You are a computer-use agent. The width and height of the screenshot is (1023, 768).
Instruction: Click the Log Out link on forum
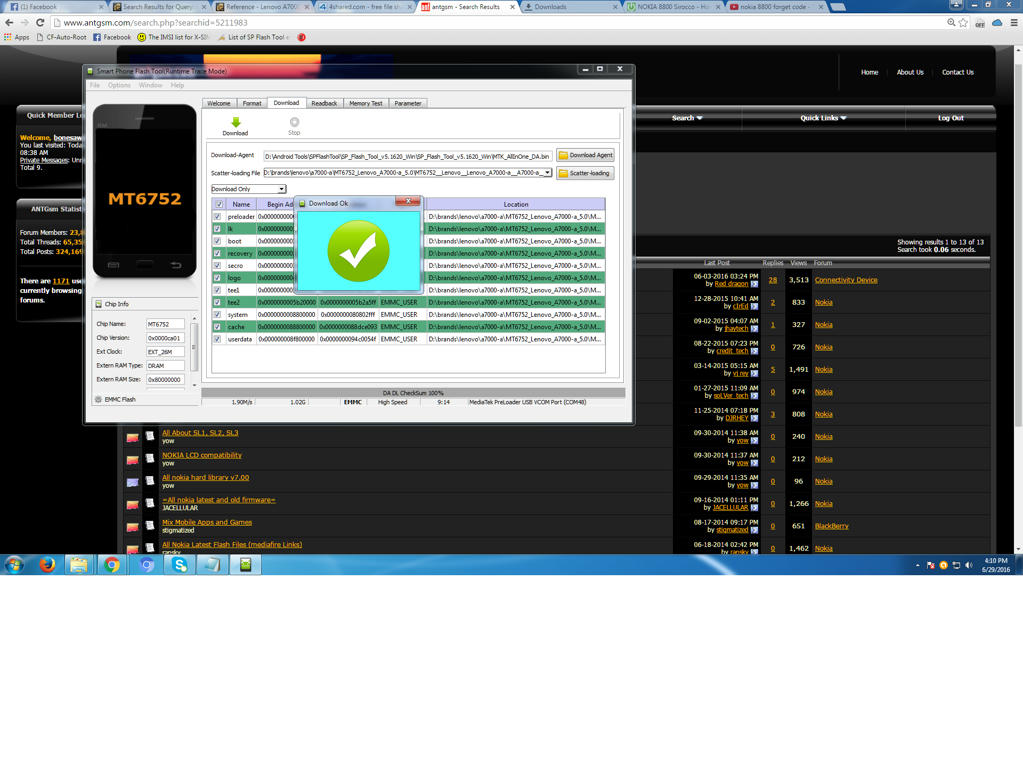[950, 118]
